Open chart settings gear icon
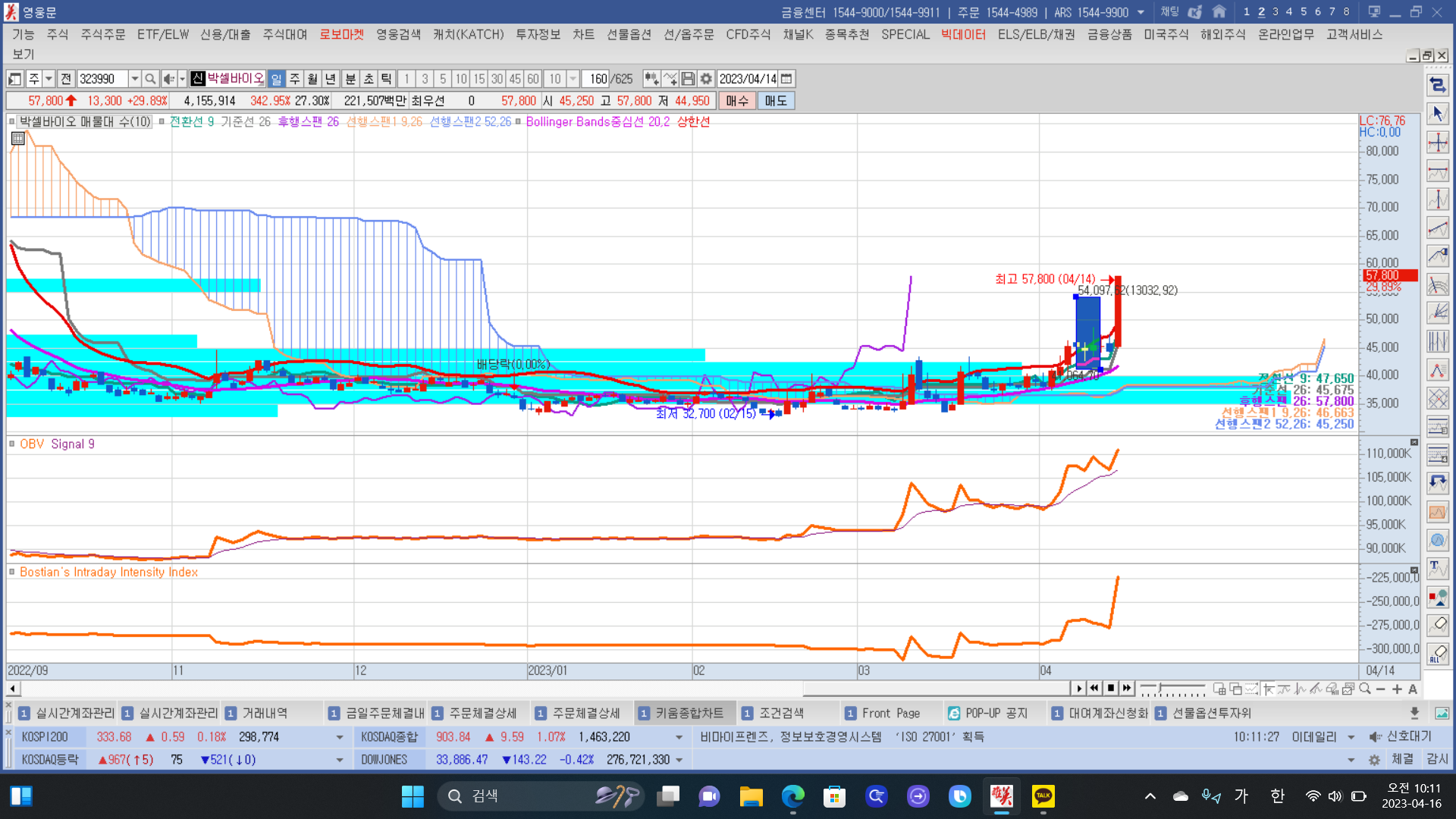The width and height of the screenshot is (1456, 819). (706, 79)
